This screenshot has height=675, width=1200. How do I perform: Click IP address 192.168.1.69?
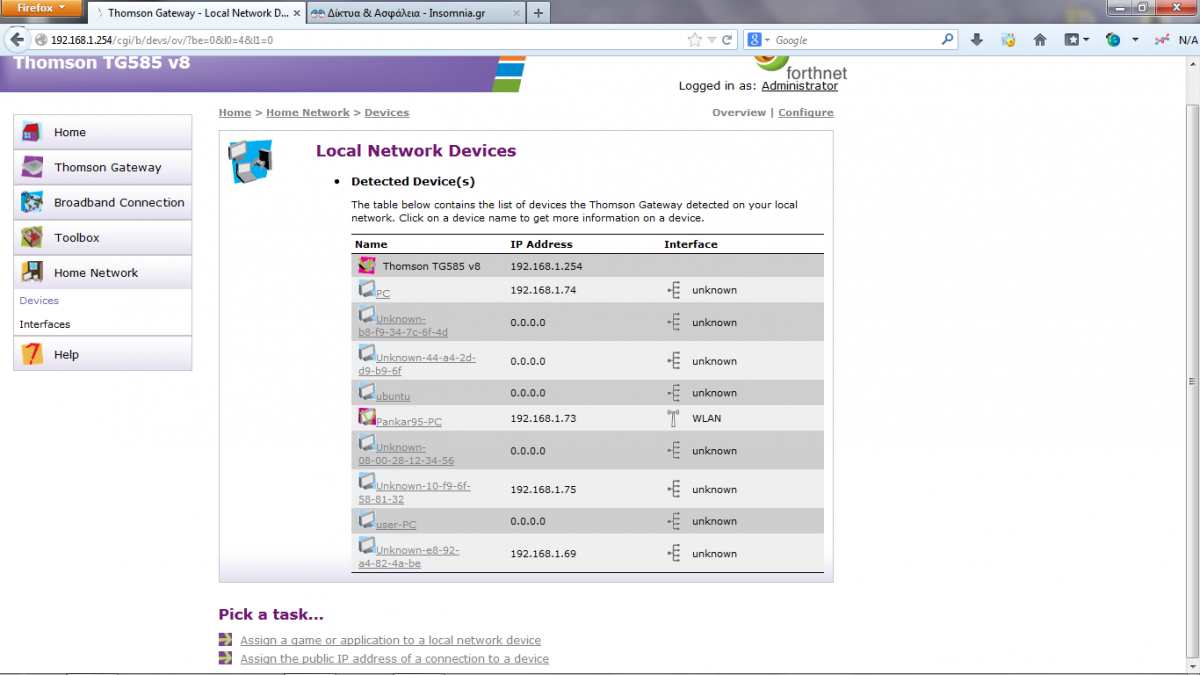[543, 554]
